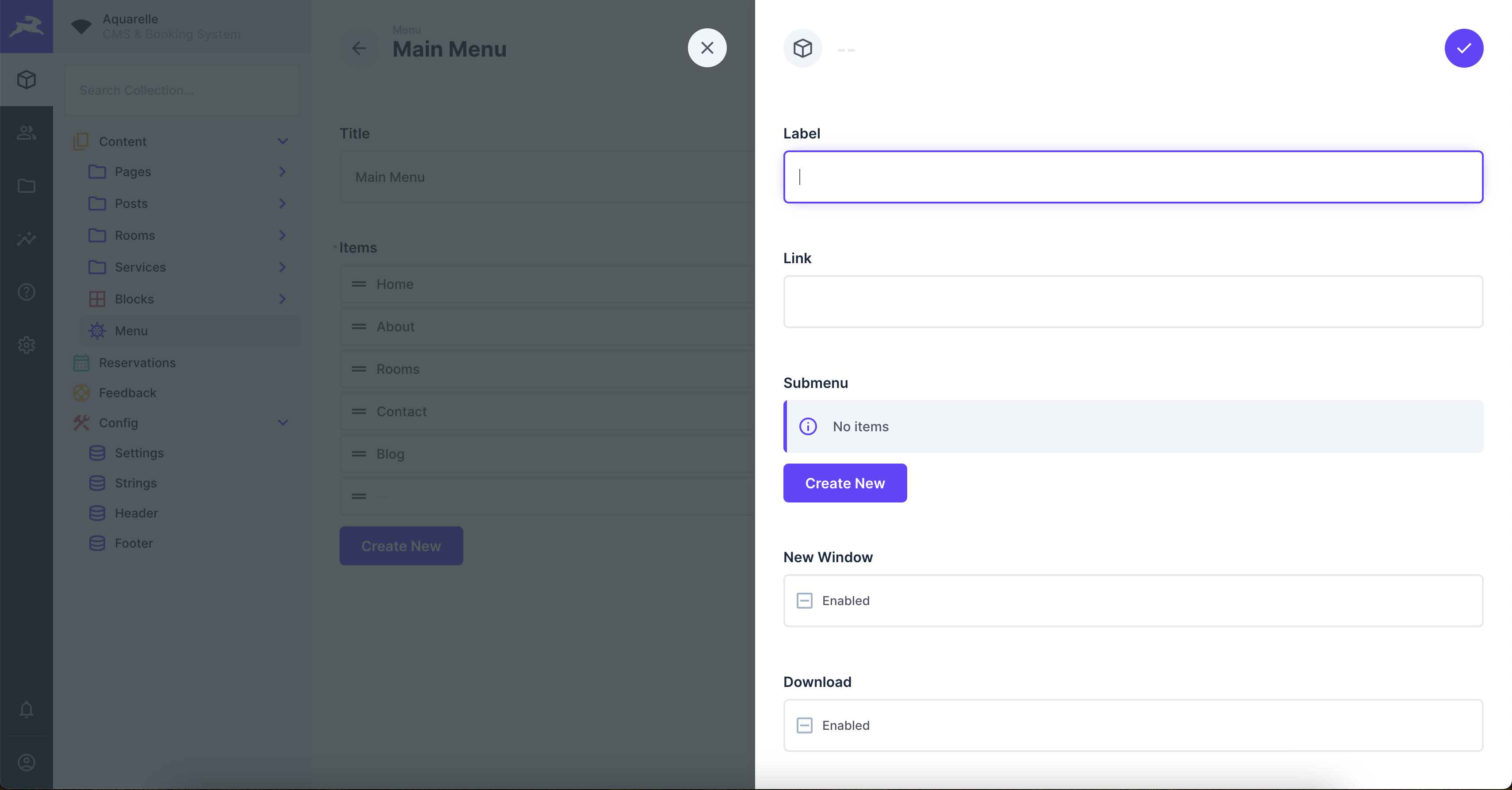Open the Insights chart icon

pyautogui.click(x=27, y=239)
